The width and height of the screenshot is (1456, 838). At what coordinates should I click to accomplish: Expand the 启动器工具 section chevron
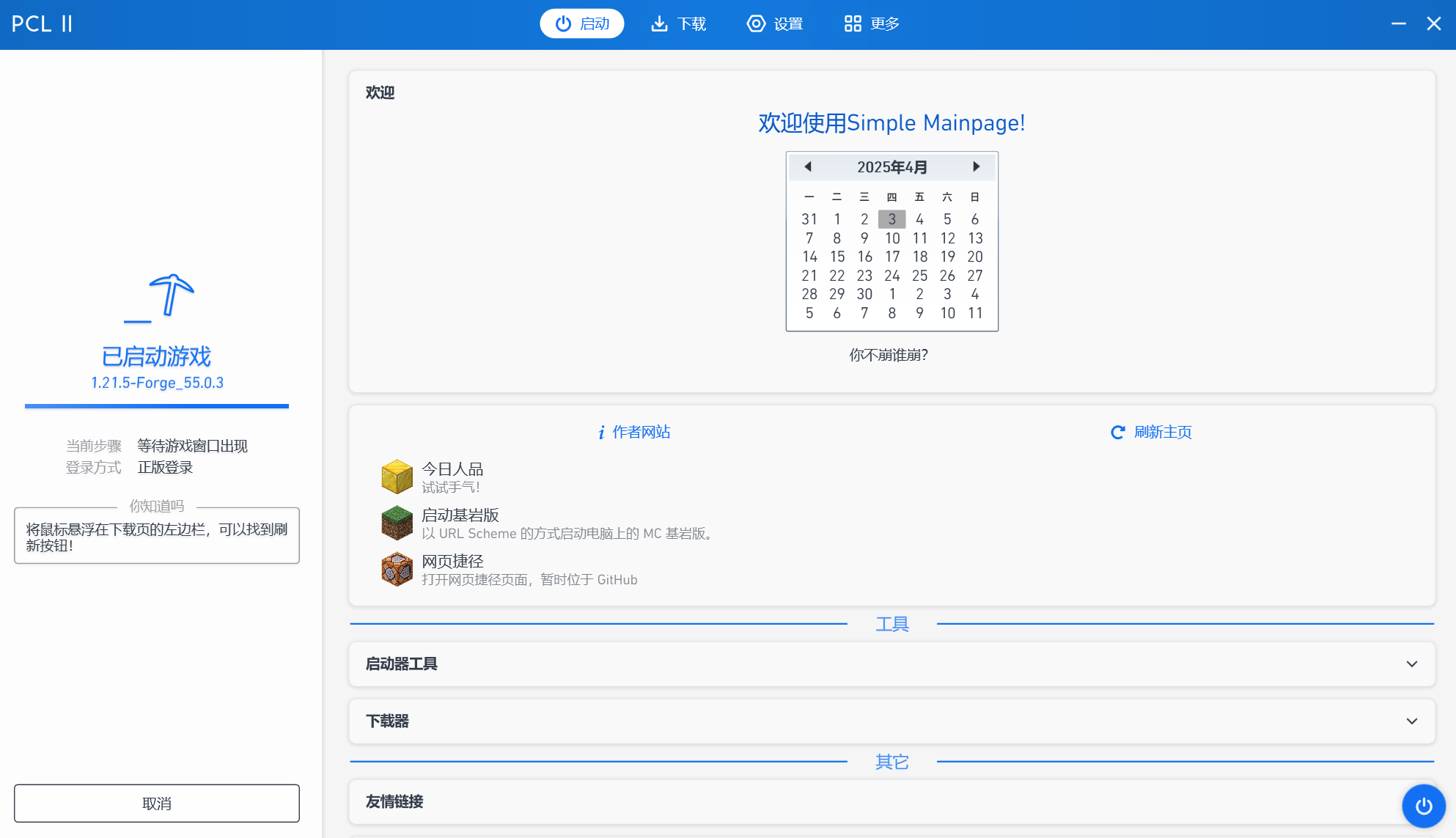pos(1412,664)
